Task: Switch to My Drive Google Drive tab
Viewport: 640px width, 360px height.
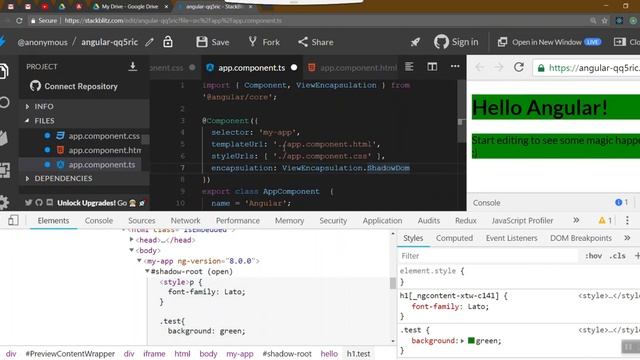Action: 130,7
